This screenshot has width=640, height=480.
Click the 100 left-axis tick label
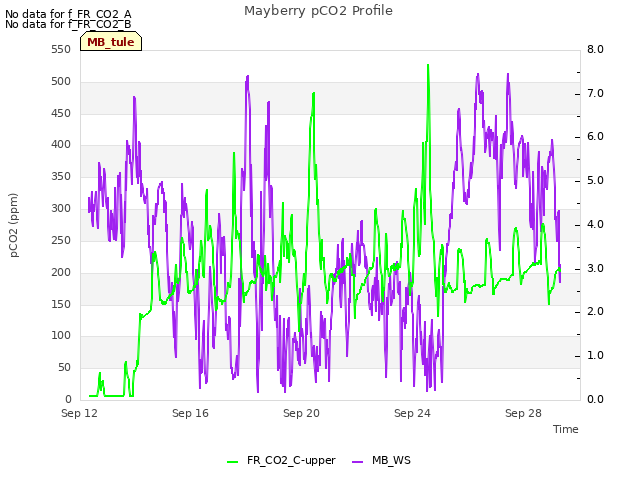pos(61,336)
